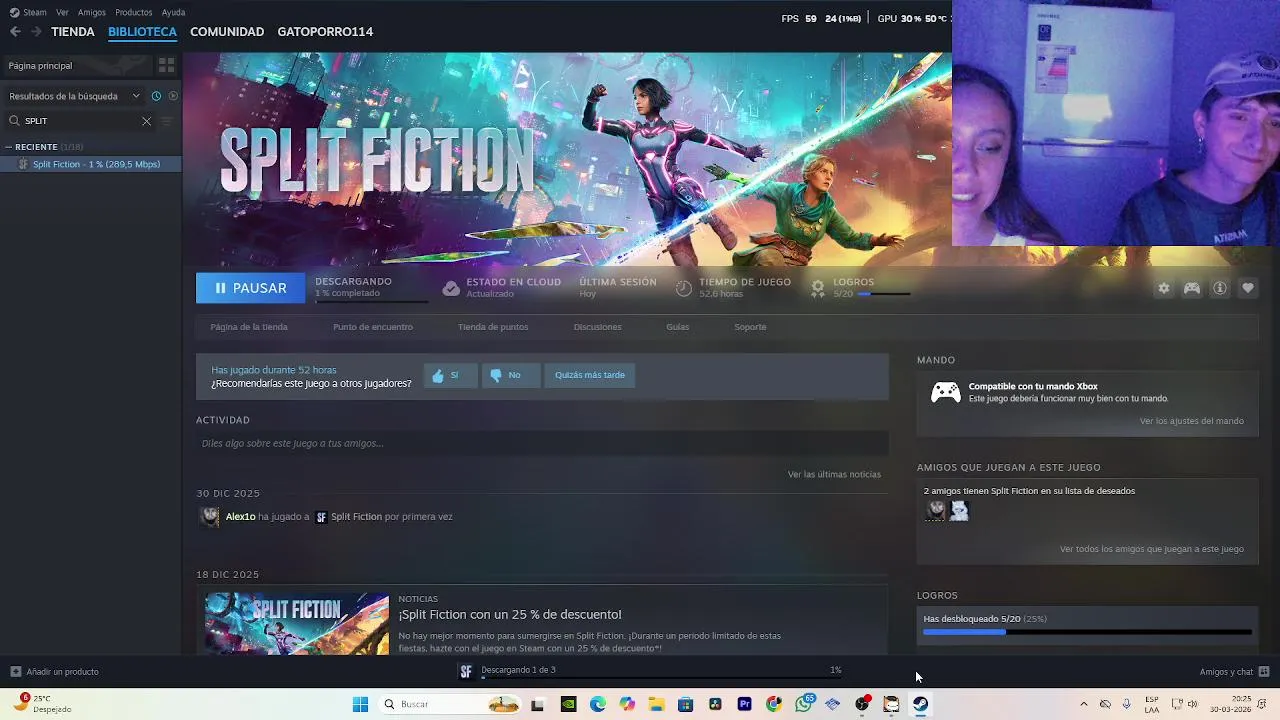The height and width of the screenshot is (720, 1280).
Task: Switch to the BIBLIOTECA tab
Action: pos(142,32)
